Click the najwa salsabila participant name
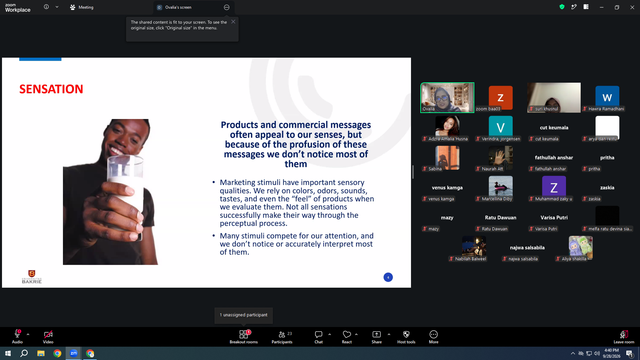Image resolution: width=640 pixels, height=360 pixels. tap(527, 248)
